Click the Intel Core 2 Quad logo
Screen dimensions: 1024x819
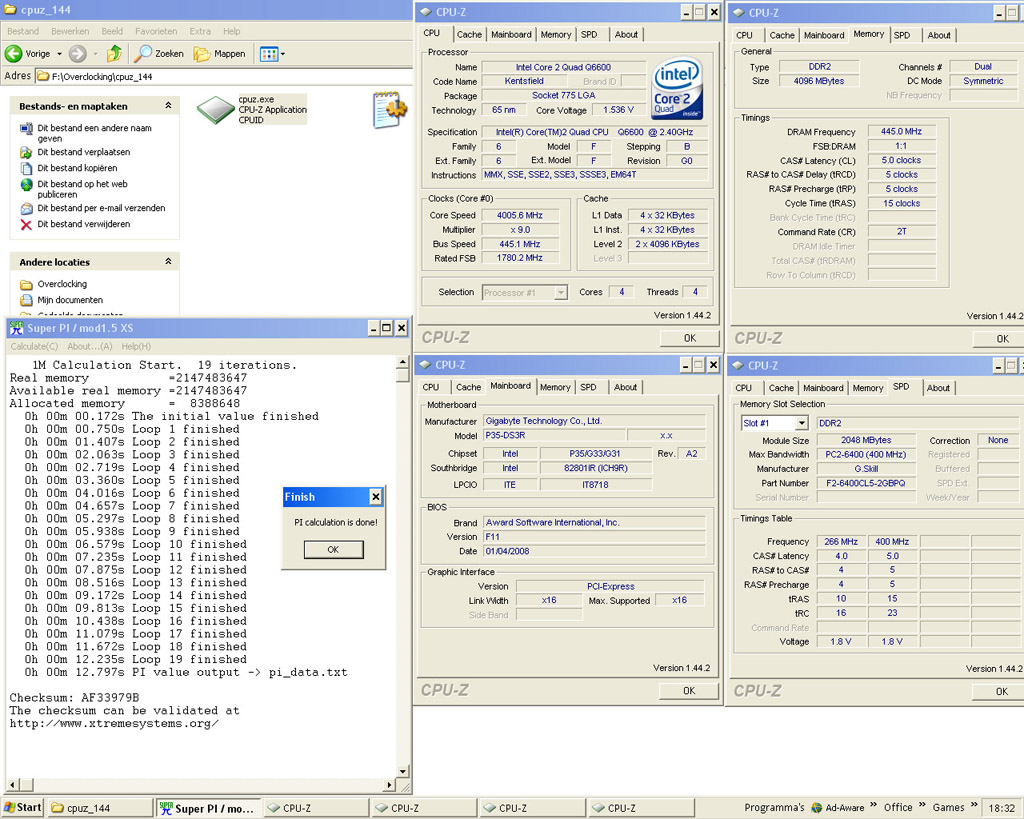[x=678, y=89]
